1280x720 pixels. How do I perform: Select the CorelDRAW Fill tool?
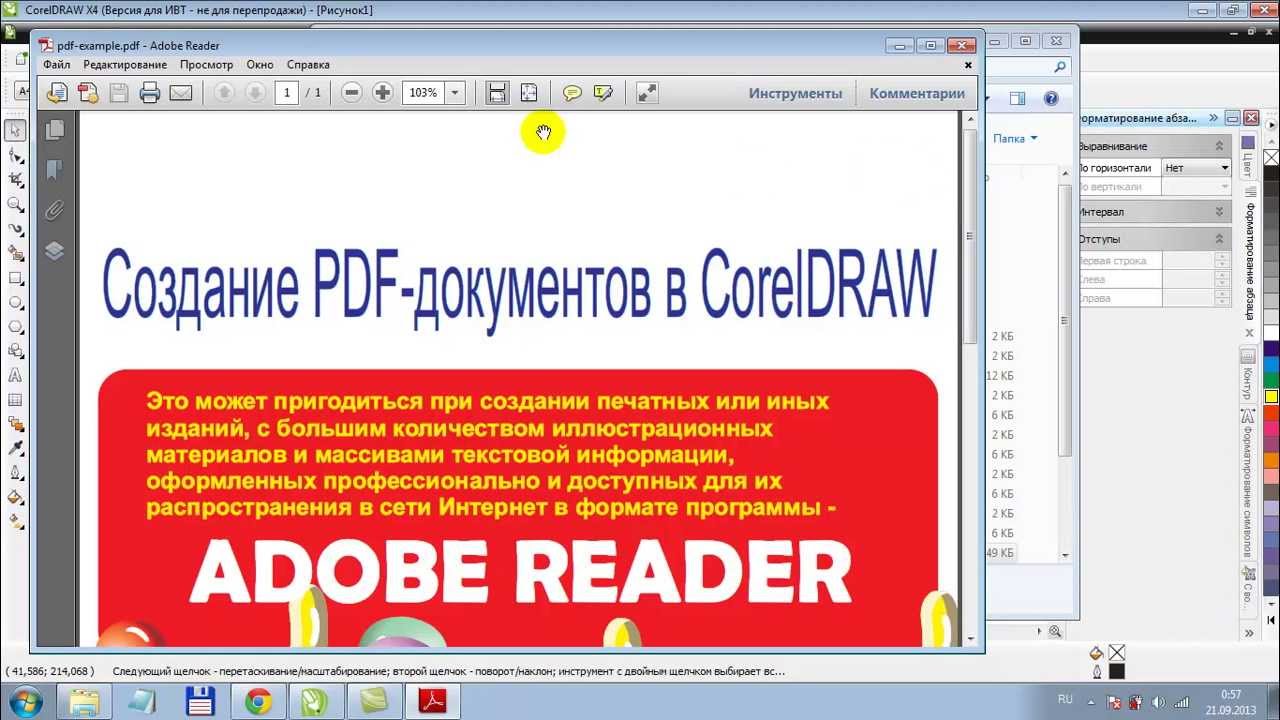(x=15, y=497)
